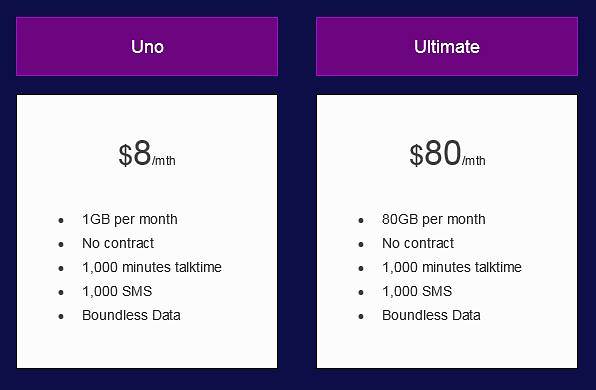Click the bullet beside Ultimate's 'Boundless Data'
Viewport: 596px width, 390px height.
click(361, 316)
